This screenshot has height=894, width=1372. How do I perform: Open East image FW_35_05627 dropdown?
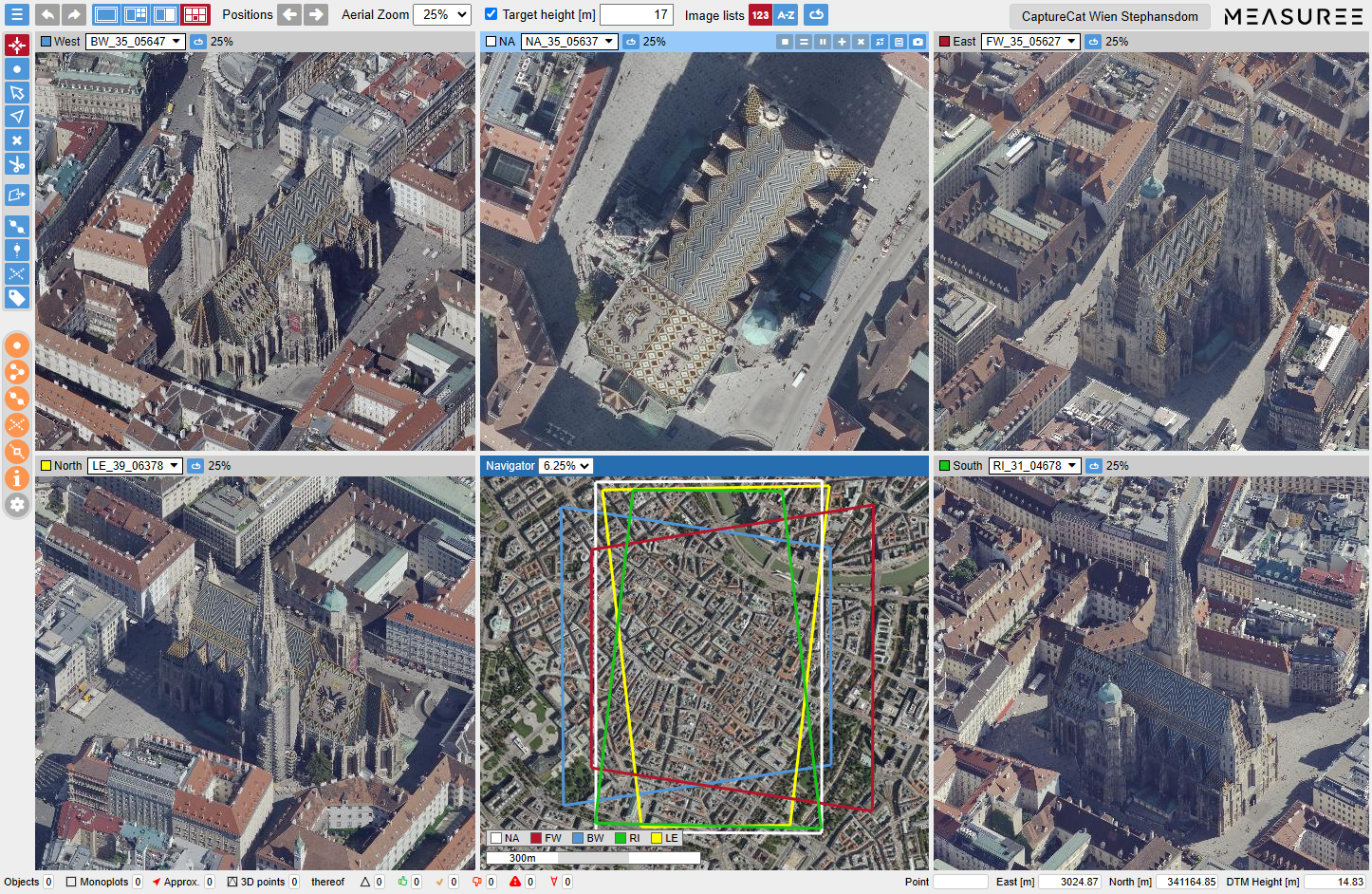(x=1030, y=42)
